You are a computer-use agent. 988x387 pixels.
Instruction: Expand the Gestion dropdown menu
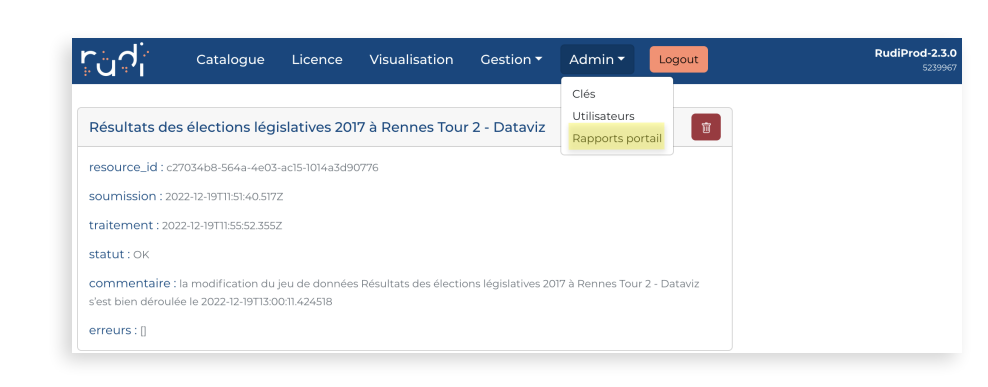pyautogui.click(x=511, y=60)
